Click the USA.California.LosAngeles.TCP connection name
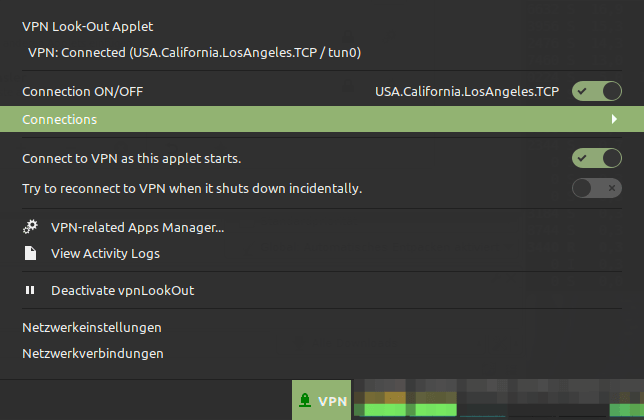 click(467, 92)
